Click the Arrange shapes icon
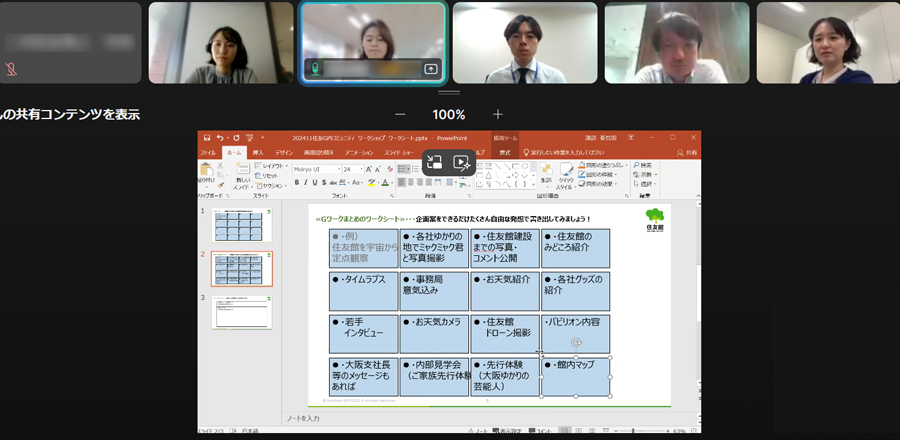Viewport: 900px width, 440px height. point(546,170)
